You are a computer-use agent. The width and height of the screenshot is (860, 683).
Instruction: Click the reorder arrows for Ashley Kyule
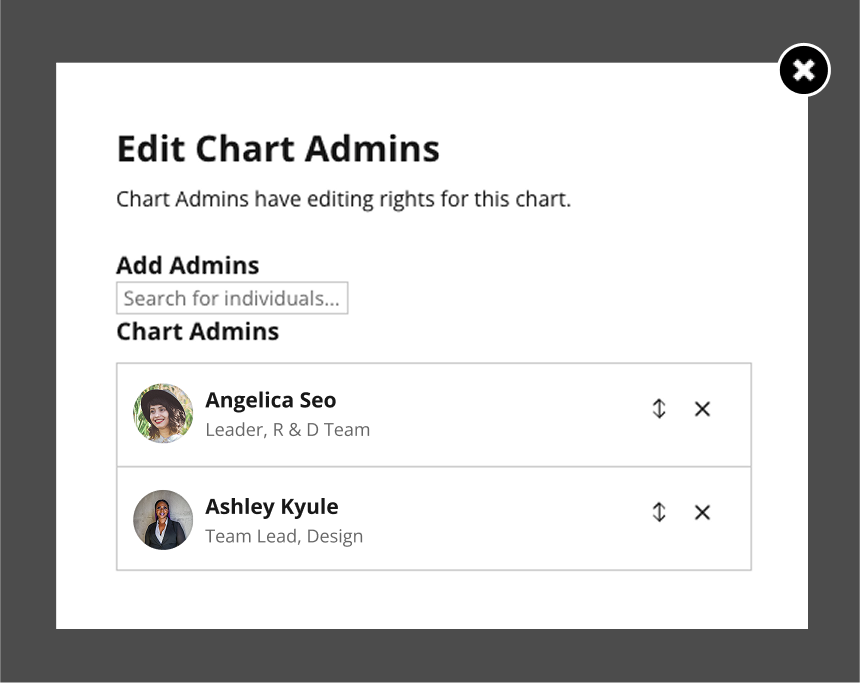pyautogui.click(x=659, y=512)
